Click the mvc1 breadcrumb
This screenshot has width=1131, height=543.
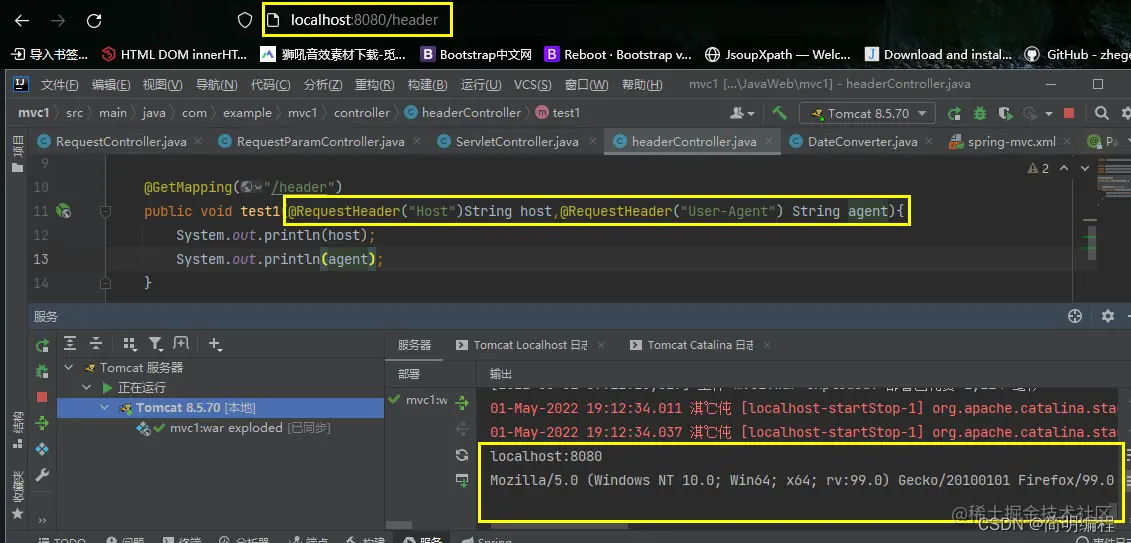pos(33,112)
